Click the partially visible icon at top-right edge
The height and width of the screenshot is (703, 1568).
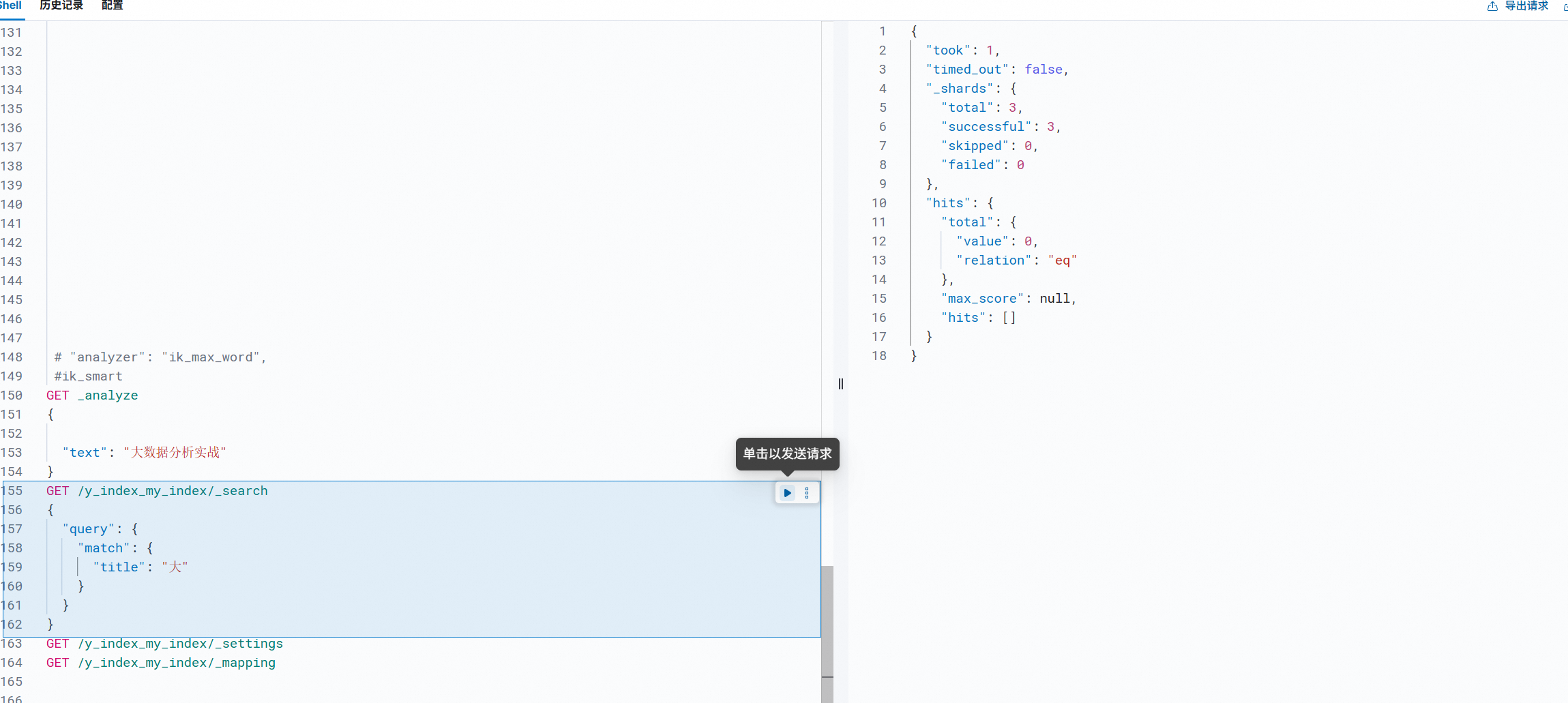tap(1564, 7)
